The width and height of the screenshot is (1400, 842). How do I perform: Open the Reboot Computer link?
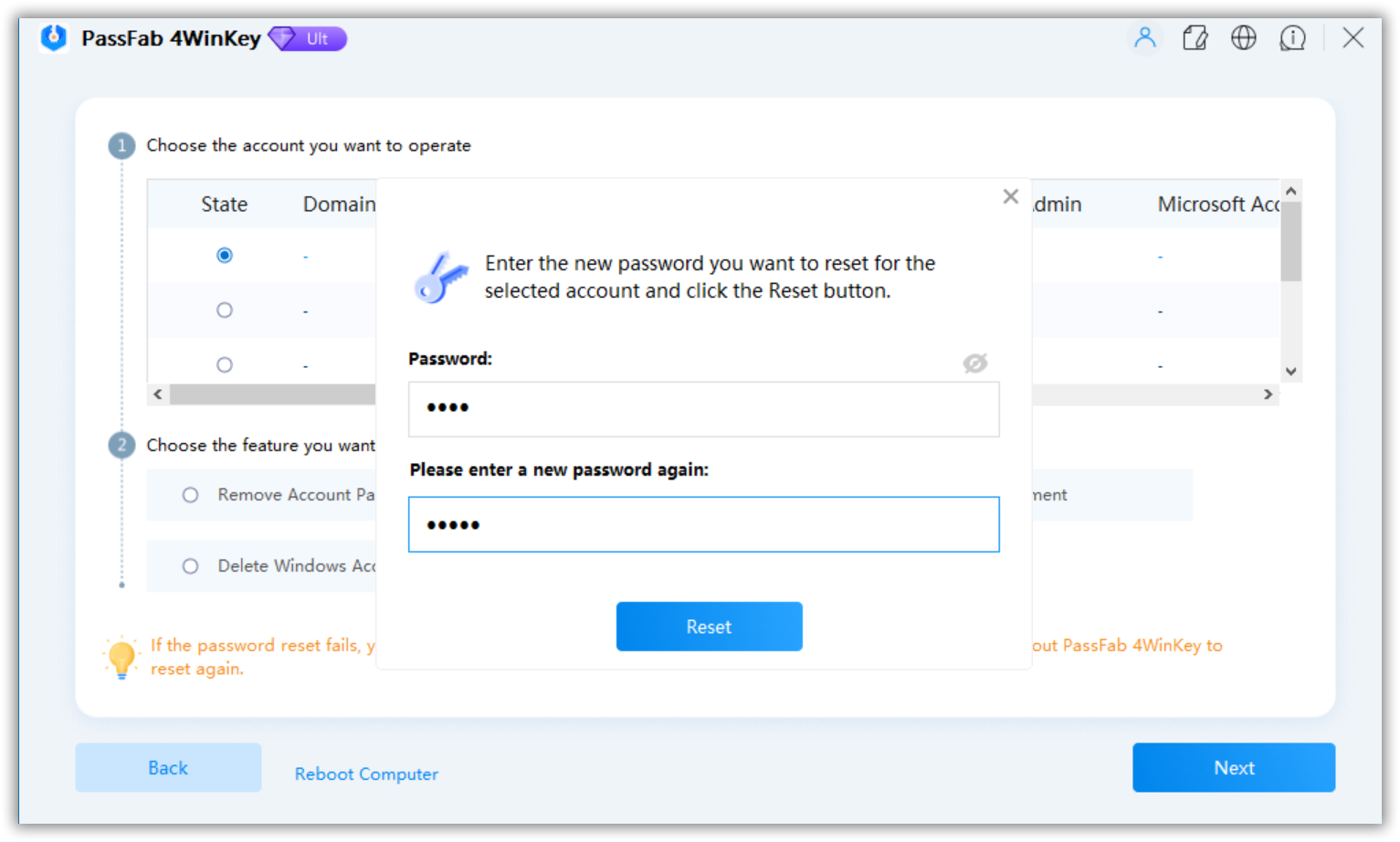click(x=365, y=774)
